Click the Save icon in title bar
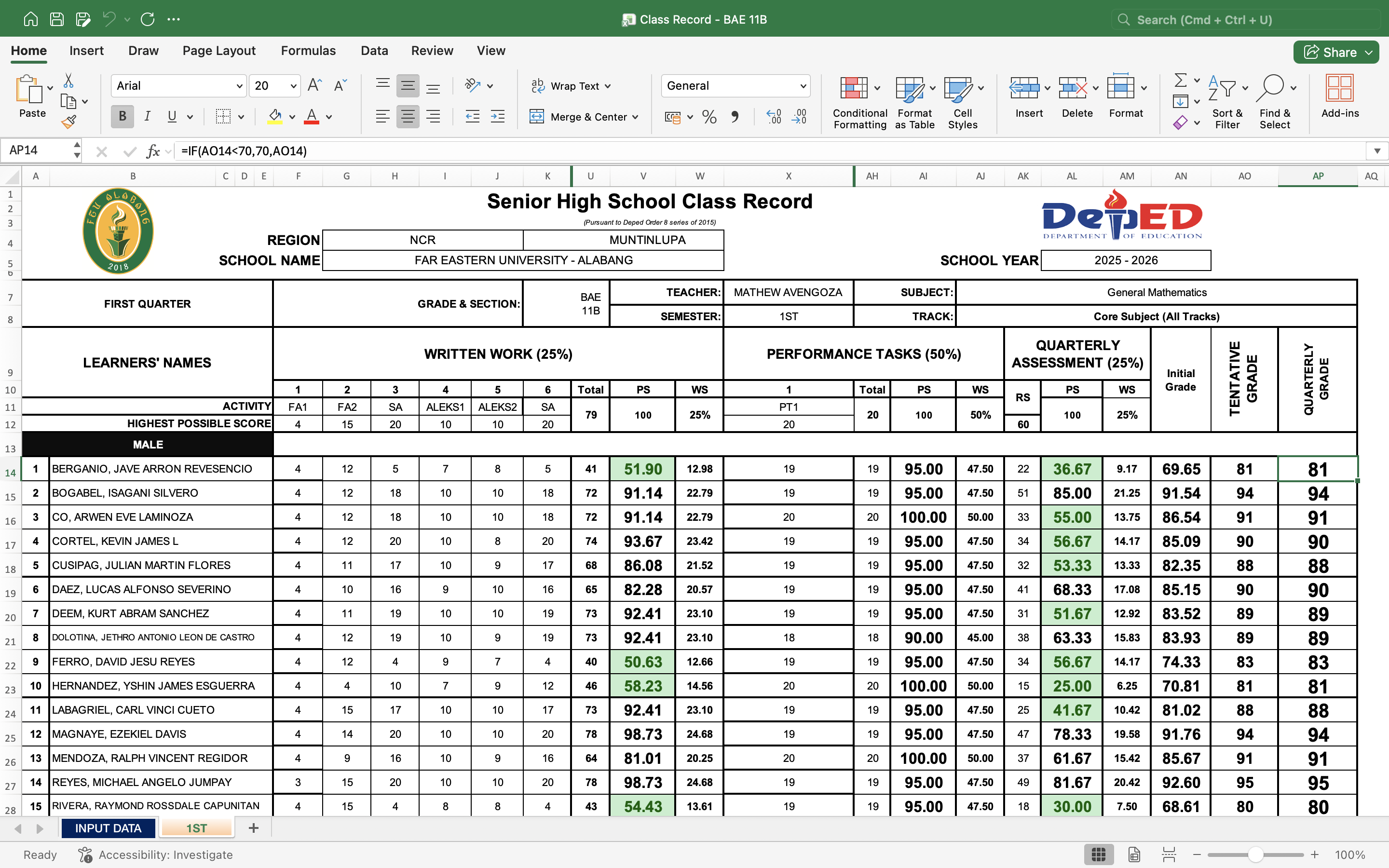 click(x=57, y=19)
